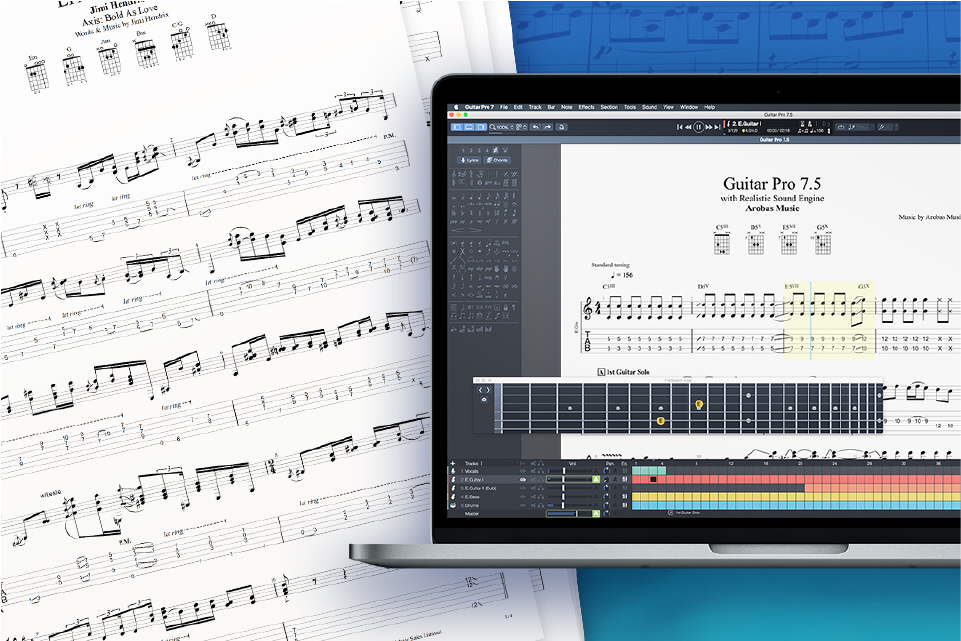Select Guitar Pro 7.5 document tab
Image resolution: width=961 pixels, height=641 pixels.
tap(775, 140)
